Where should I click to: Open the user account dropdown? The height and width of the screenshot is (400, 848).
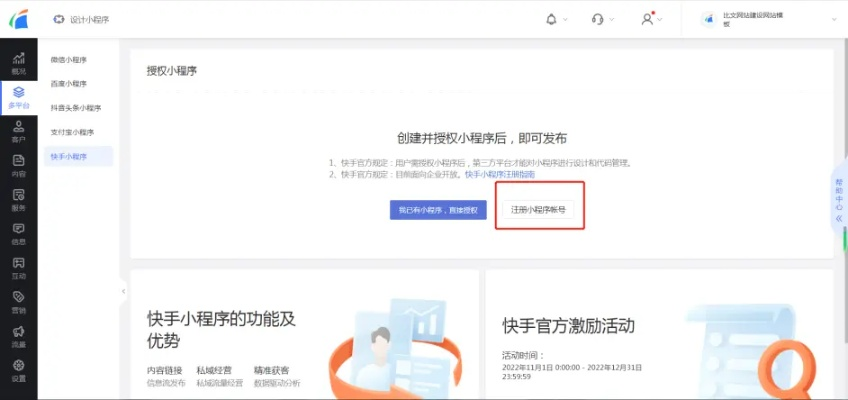tap(652, 19)
